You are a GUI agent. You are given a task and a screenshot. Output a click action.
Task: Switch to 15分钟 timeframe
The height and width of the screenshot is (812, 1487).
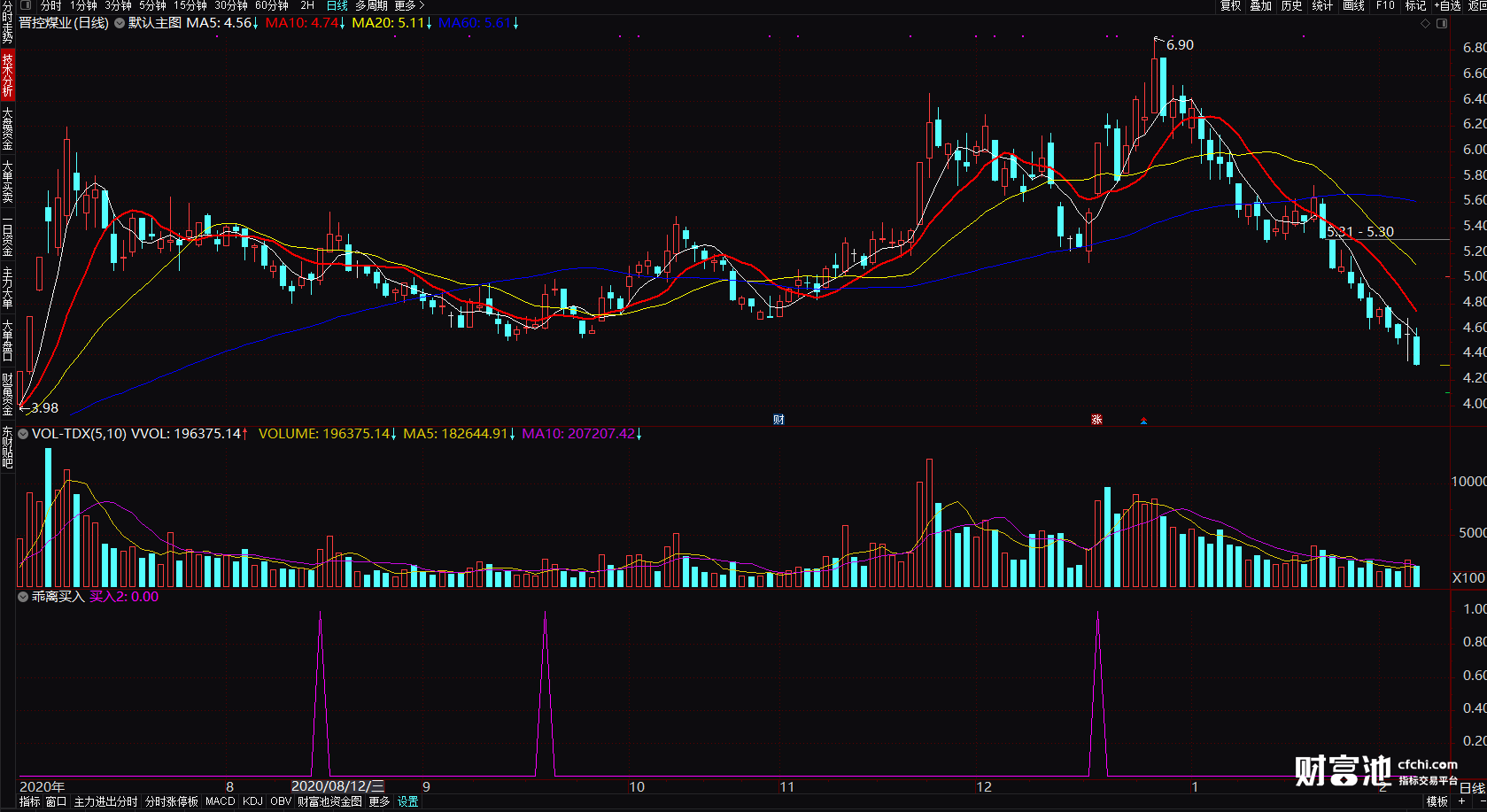190,5
